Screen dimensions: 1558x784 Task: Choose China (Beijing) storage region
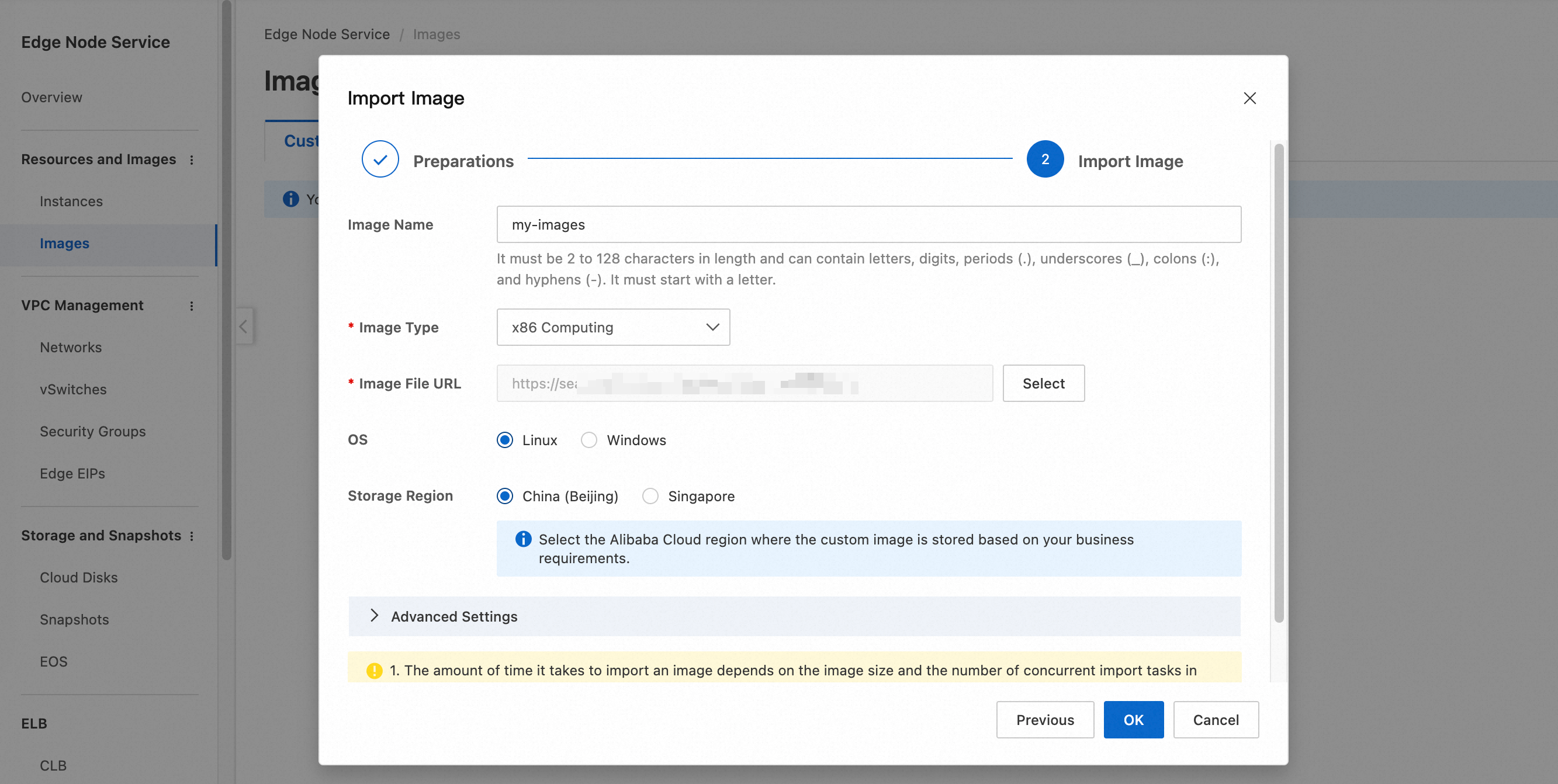tap(505, 496)
